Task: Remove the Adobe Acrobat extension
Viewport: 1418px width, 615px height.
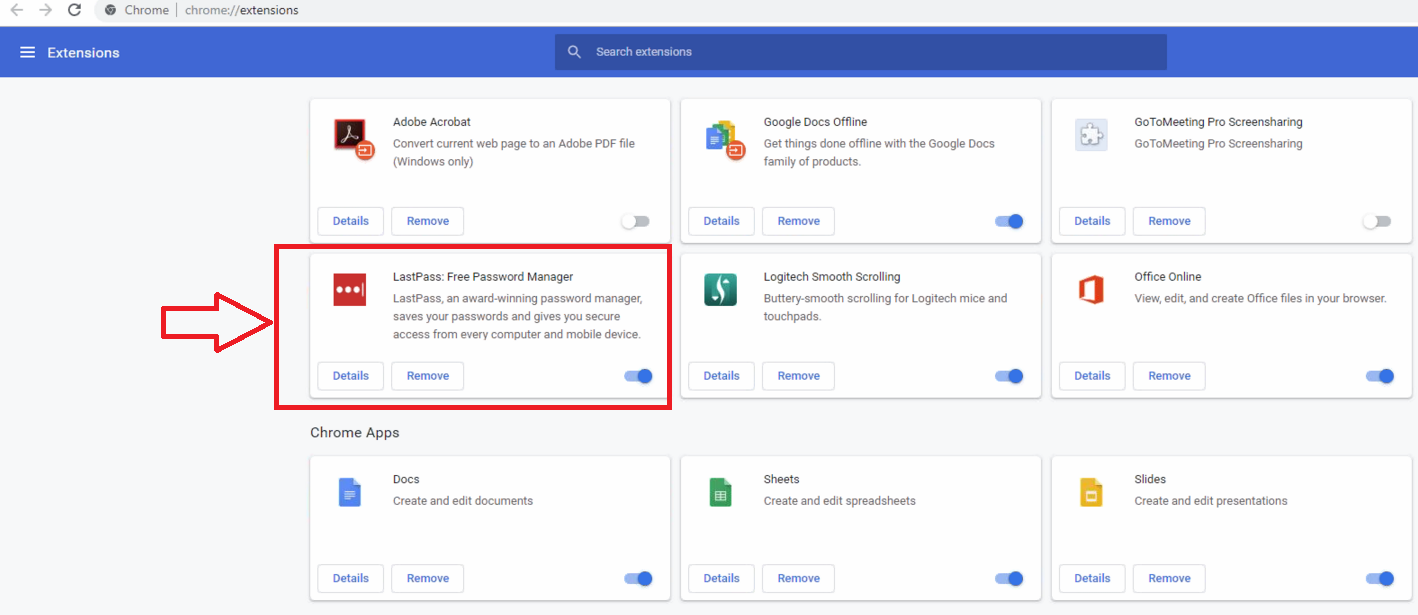Action: pos(428,221)
